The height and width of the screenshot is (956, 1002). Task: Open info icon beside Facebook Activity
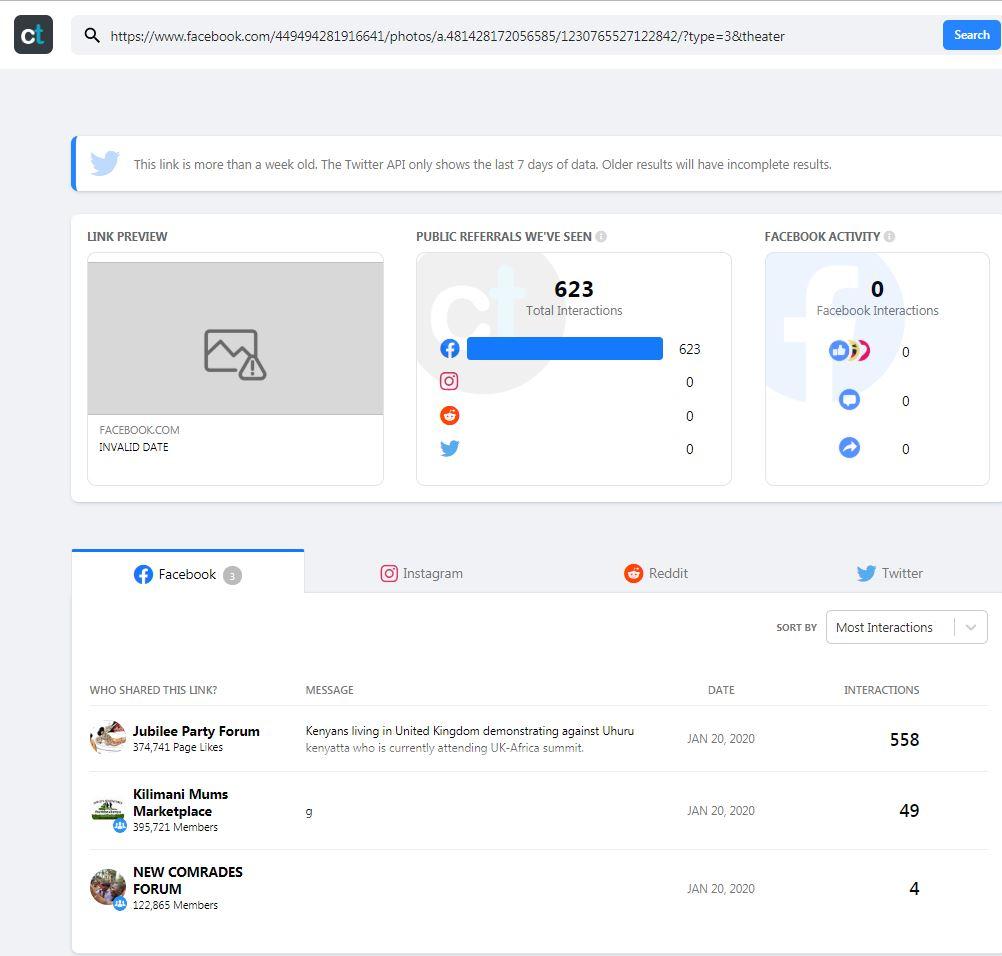pos(890,236)
